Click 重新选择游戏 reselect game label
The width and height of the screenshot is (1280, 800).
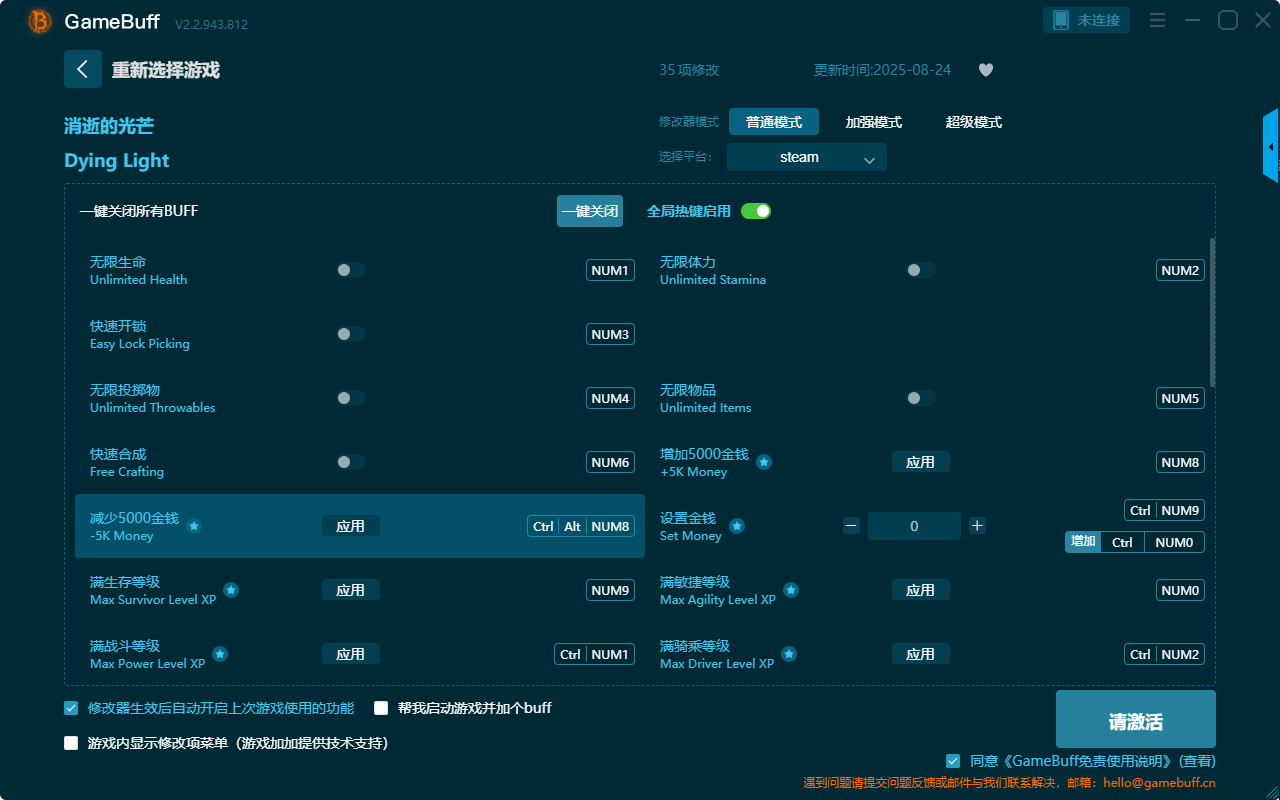[166, 70]
